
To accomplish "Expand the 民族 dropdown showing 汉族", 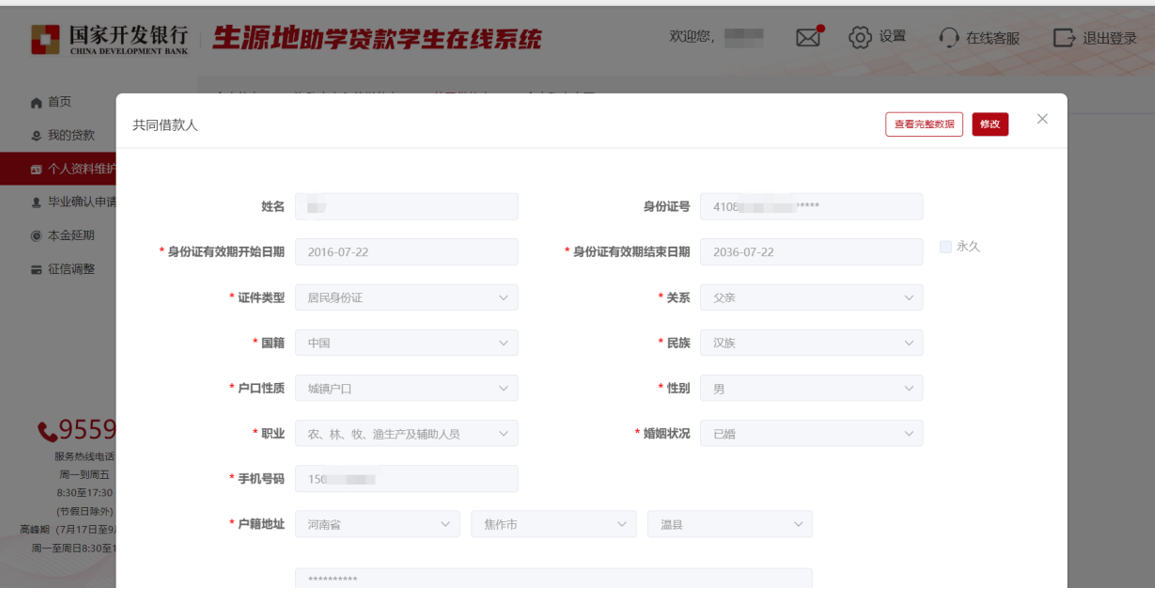I will tap(811, 343).
